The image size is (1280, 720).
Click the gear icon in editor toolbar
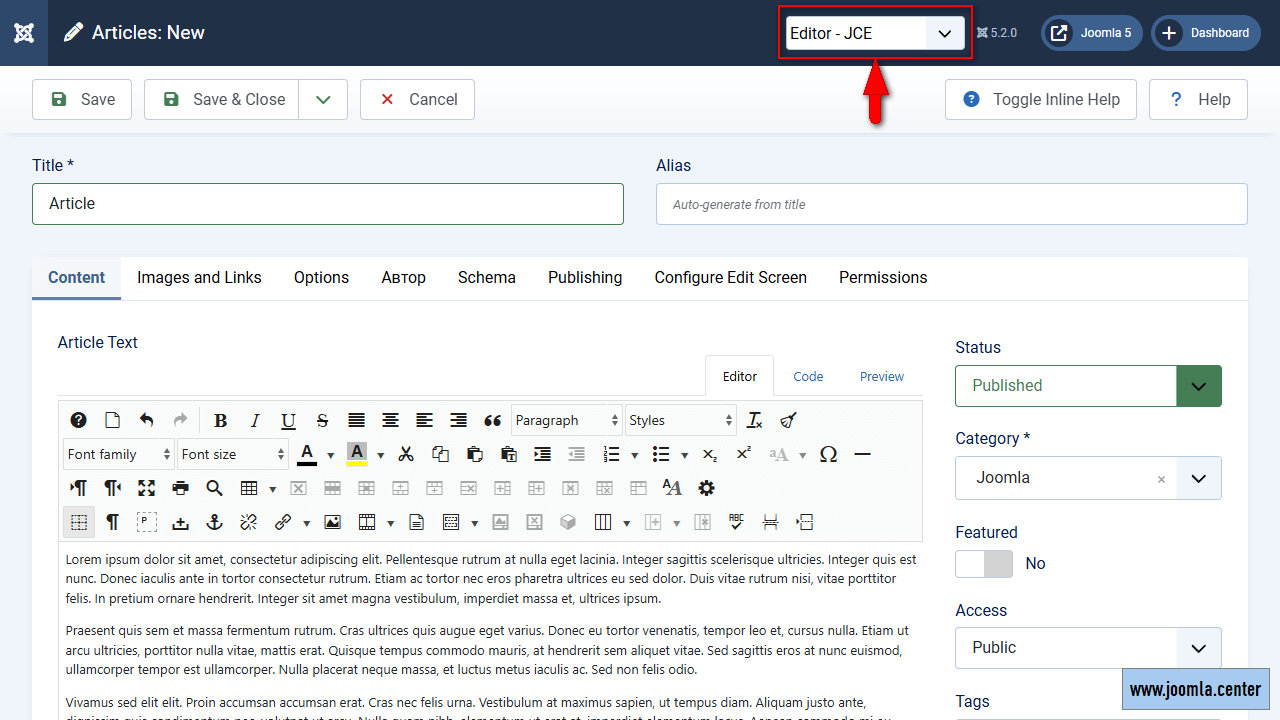706,488
